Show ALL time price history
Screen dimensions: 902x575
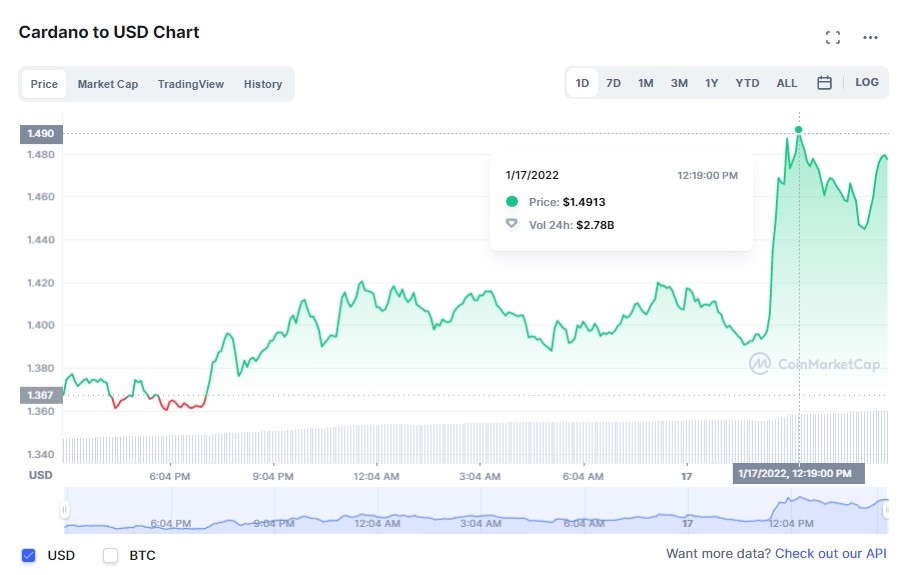787,83
